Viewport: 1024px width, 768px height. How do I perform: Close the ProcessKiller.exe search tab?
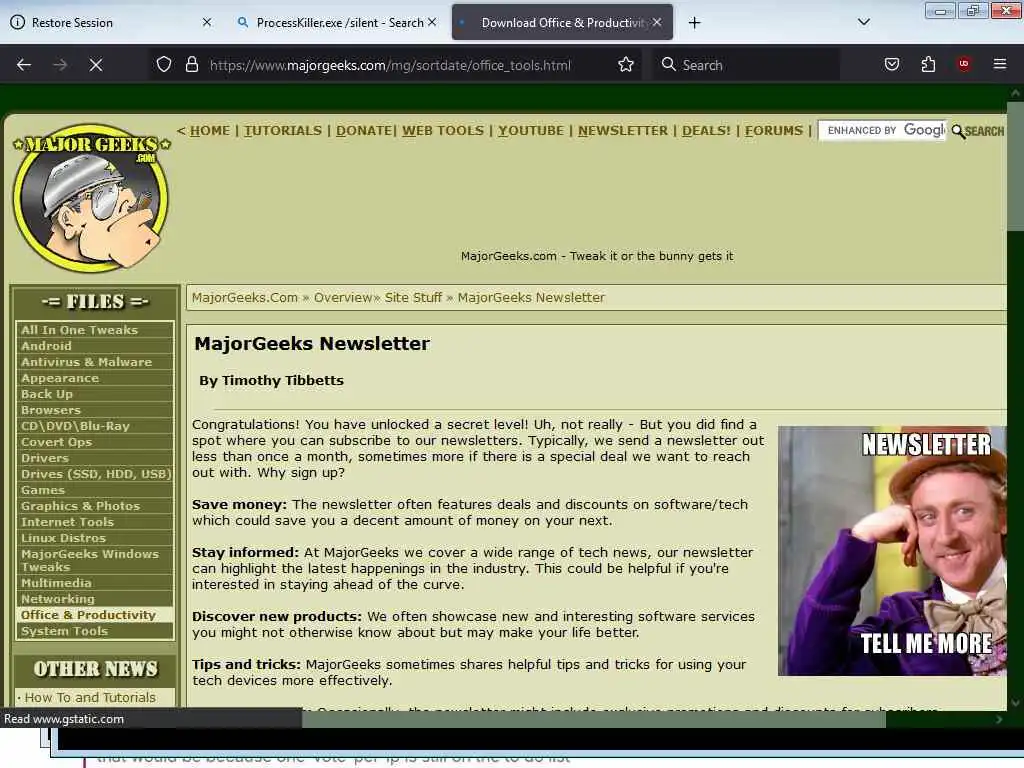432,22
